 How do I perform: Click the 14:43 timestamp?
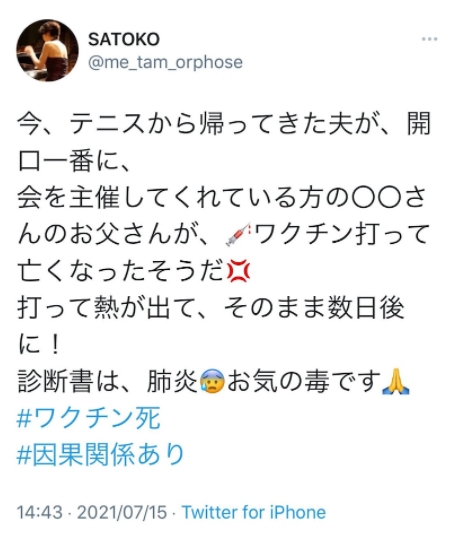click(x=40, y=512)
